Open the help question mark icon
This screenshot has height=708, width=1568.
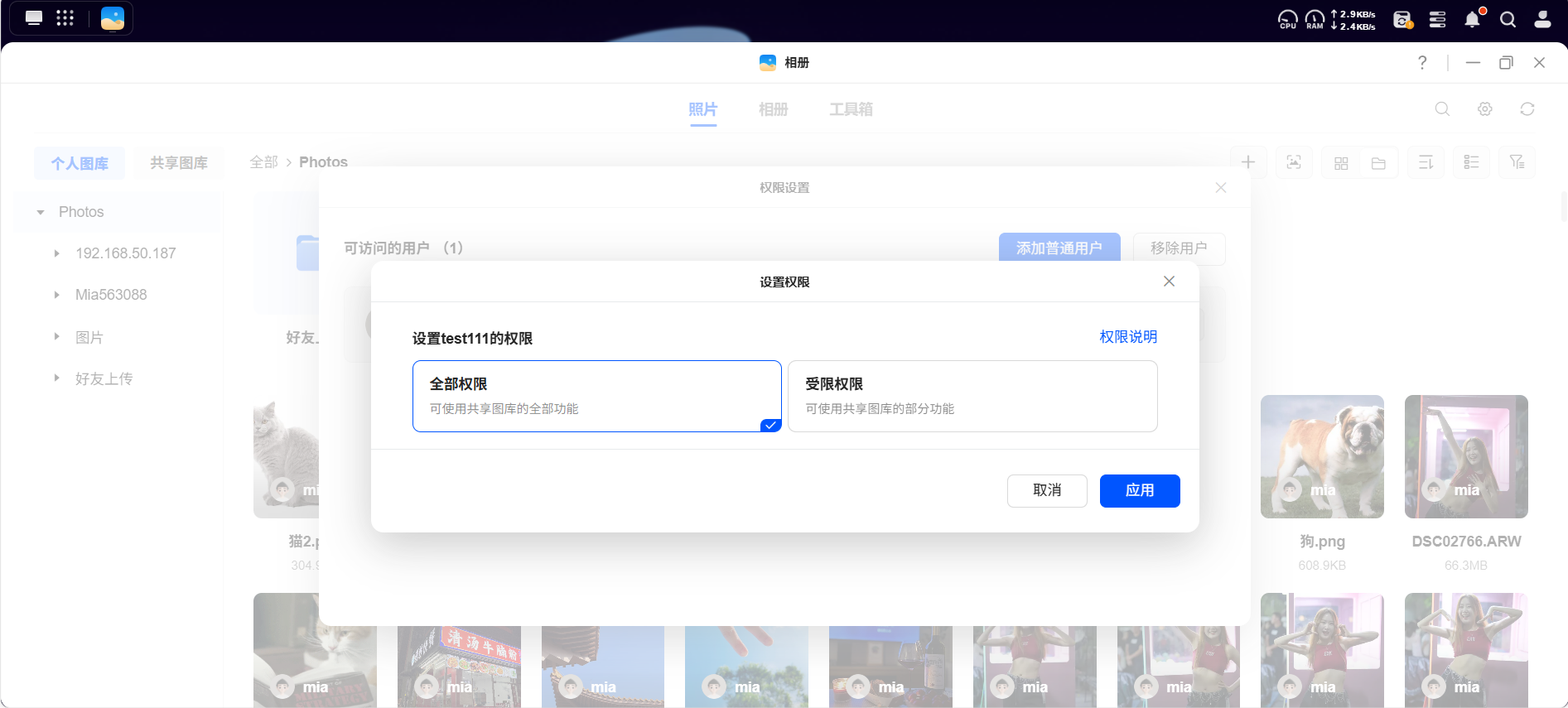[1422, 63]
